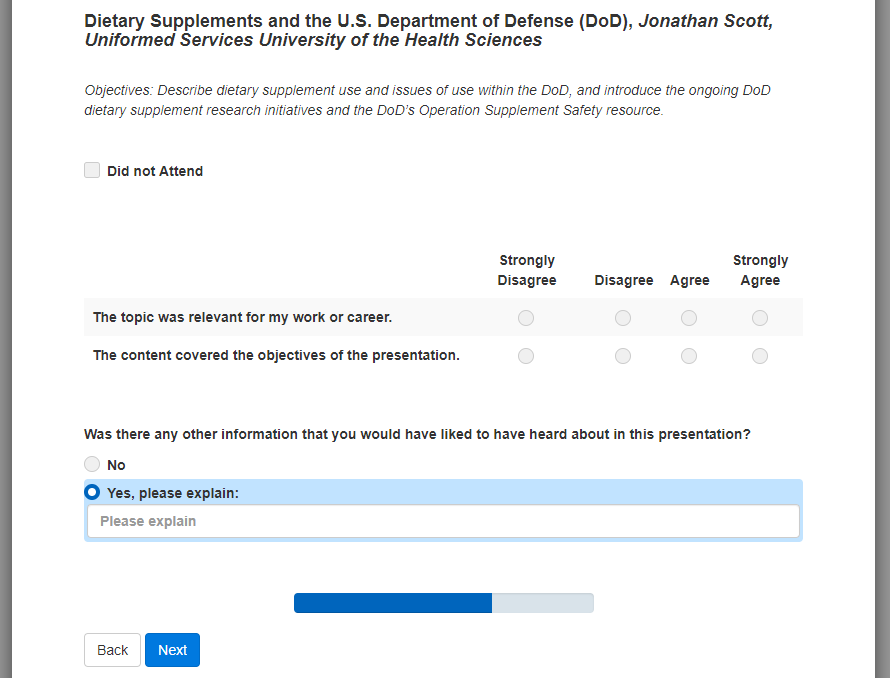
Task: Choose the No radio option
Action: pyautogui.click(x=92, y=464)
